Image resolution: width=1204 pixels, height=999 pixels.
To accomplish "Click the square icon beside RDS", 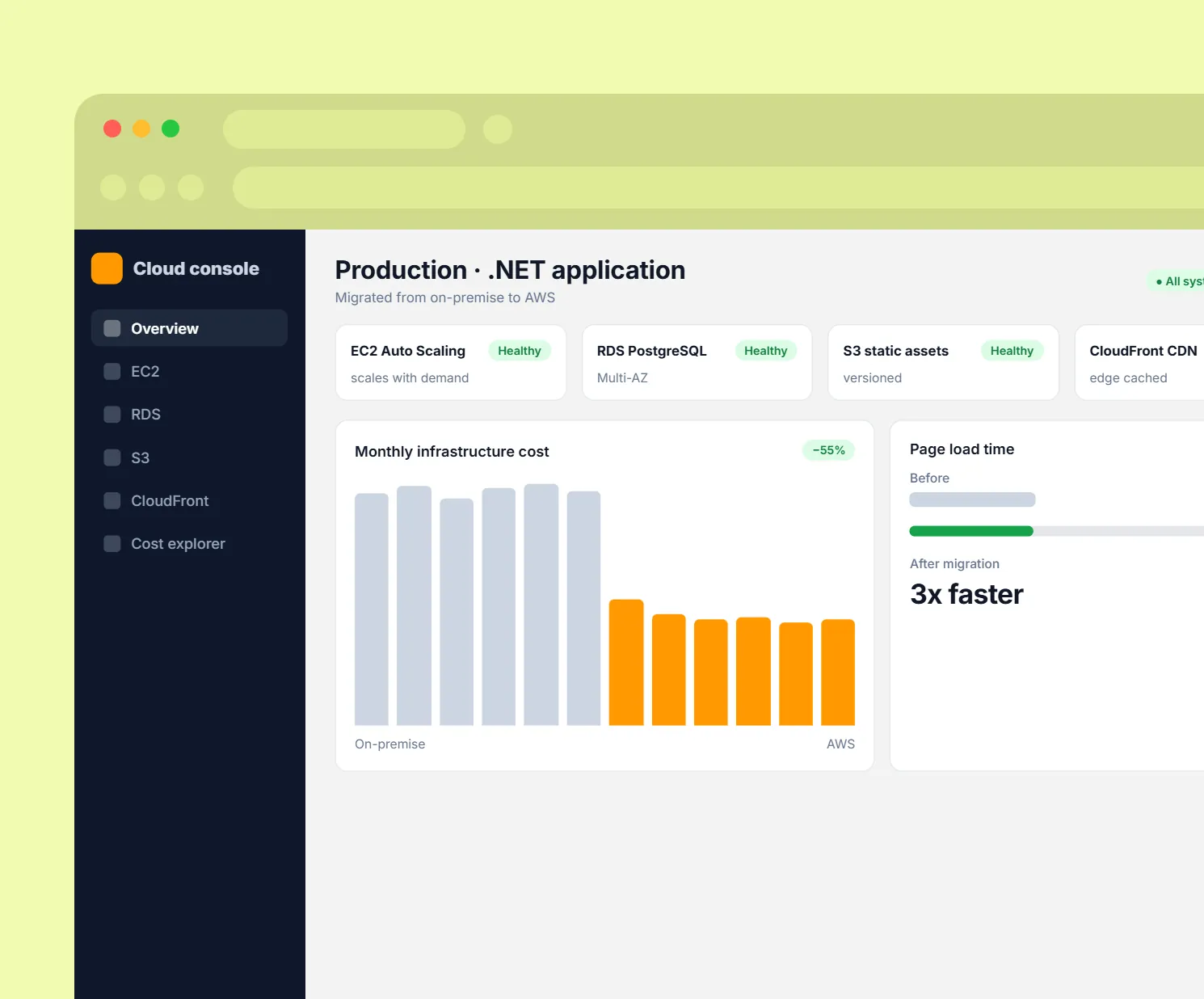I will (x=112, y=415).
